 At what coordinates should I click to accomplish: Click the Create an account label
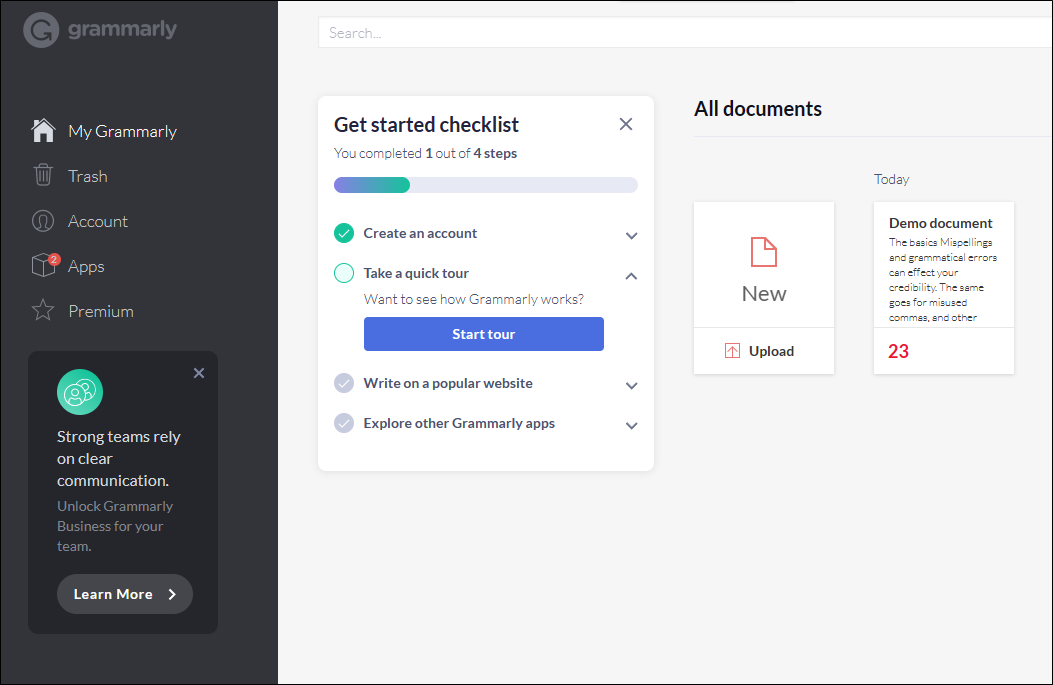point(420,233)
